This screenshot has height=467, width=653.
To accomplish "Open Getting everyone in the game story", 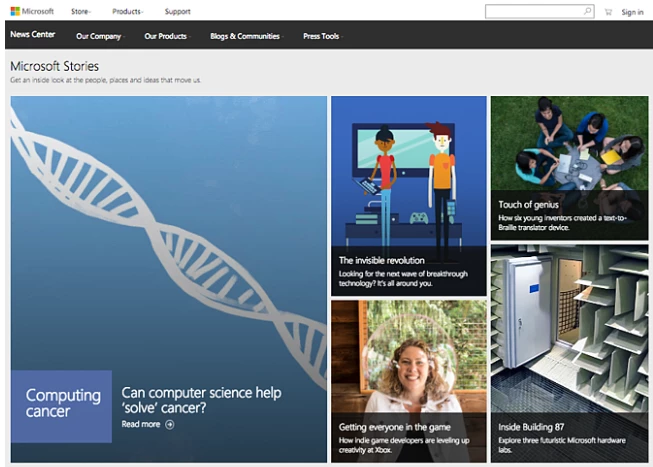I will [394, 427].
